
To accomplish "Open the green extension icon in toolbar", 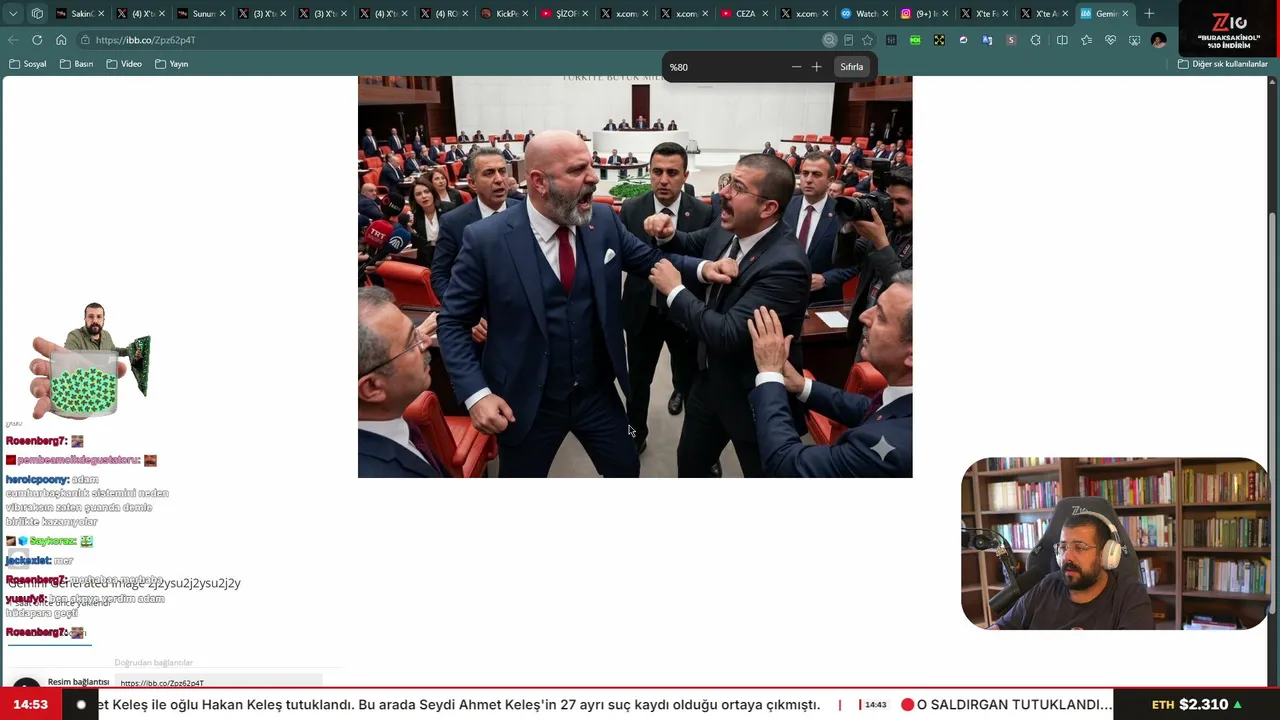I will click(x=915, y=40).
